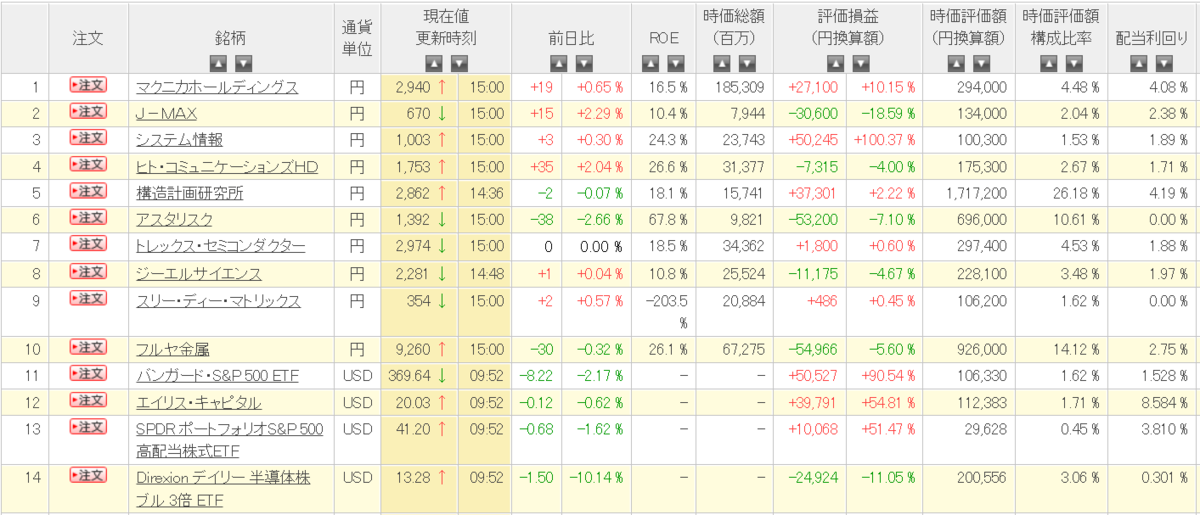Open J-MAX stock link
Image resolution: width=1200 pixels, height=515 pixels.
click(167, 114)
